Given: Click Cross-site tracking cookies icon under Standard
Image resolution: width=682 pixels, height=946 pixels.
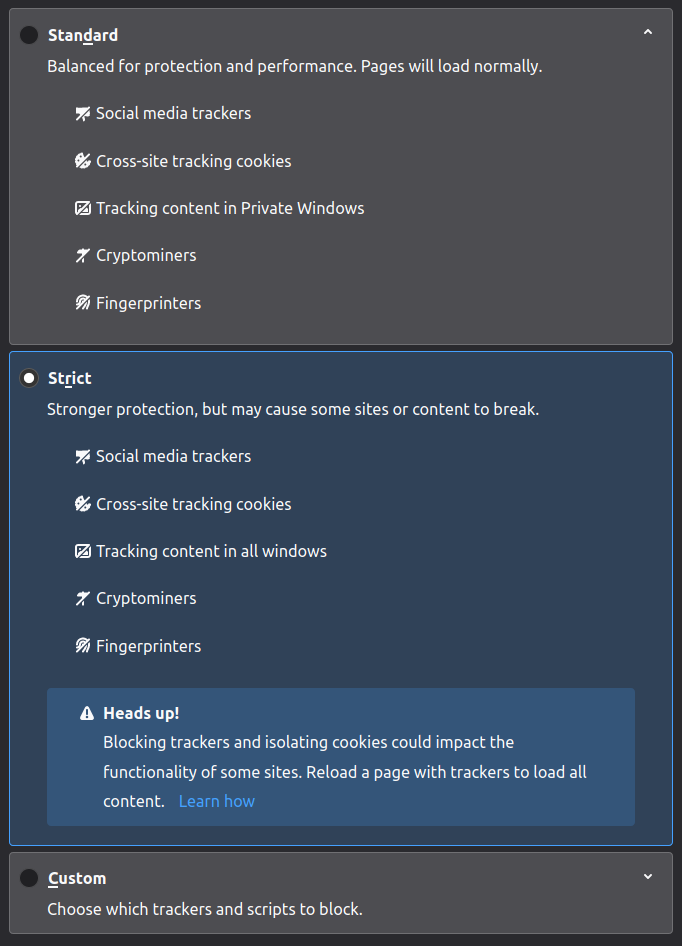Looking at the screenshot, I should coord(83,161).
